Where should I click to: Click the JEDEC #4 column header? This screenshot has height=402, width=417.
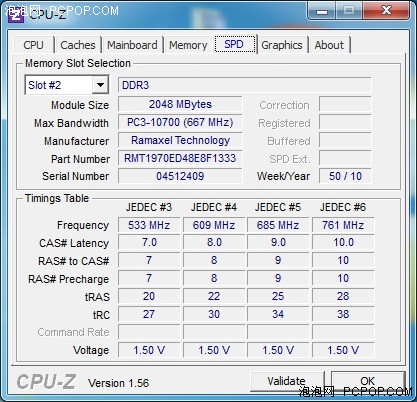pos(214,207)
